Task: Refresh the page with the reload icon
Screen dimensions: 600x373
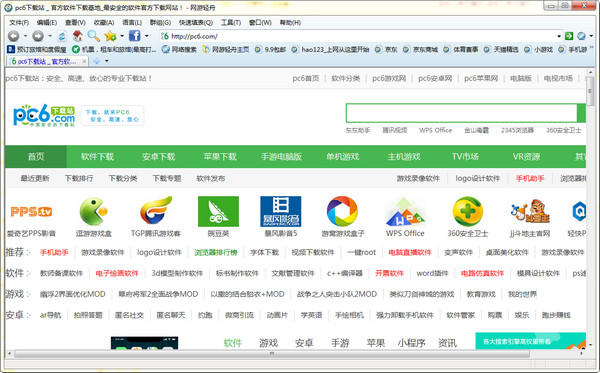Action: [62, 36]
